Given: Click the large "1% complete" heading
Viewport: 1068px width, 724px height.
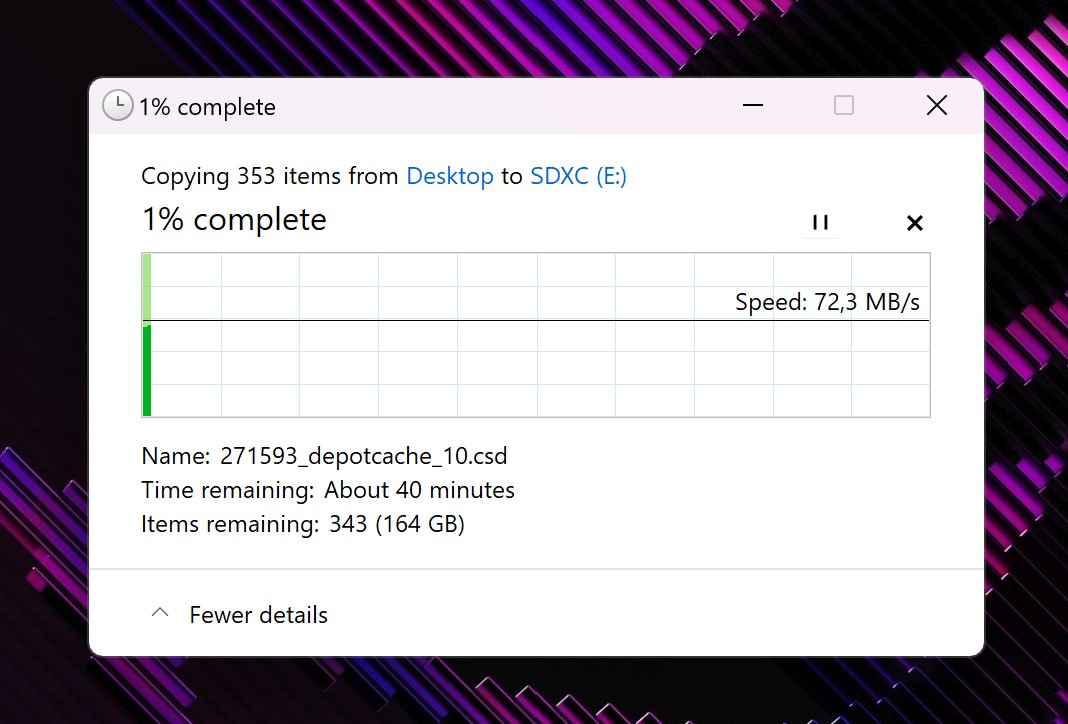Looking at the screenshot, I should tap(234, 220).
